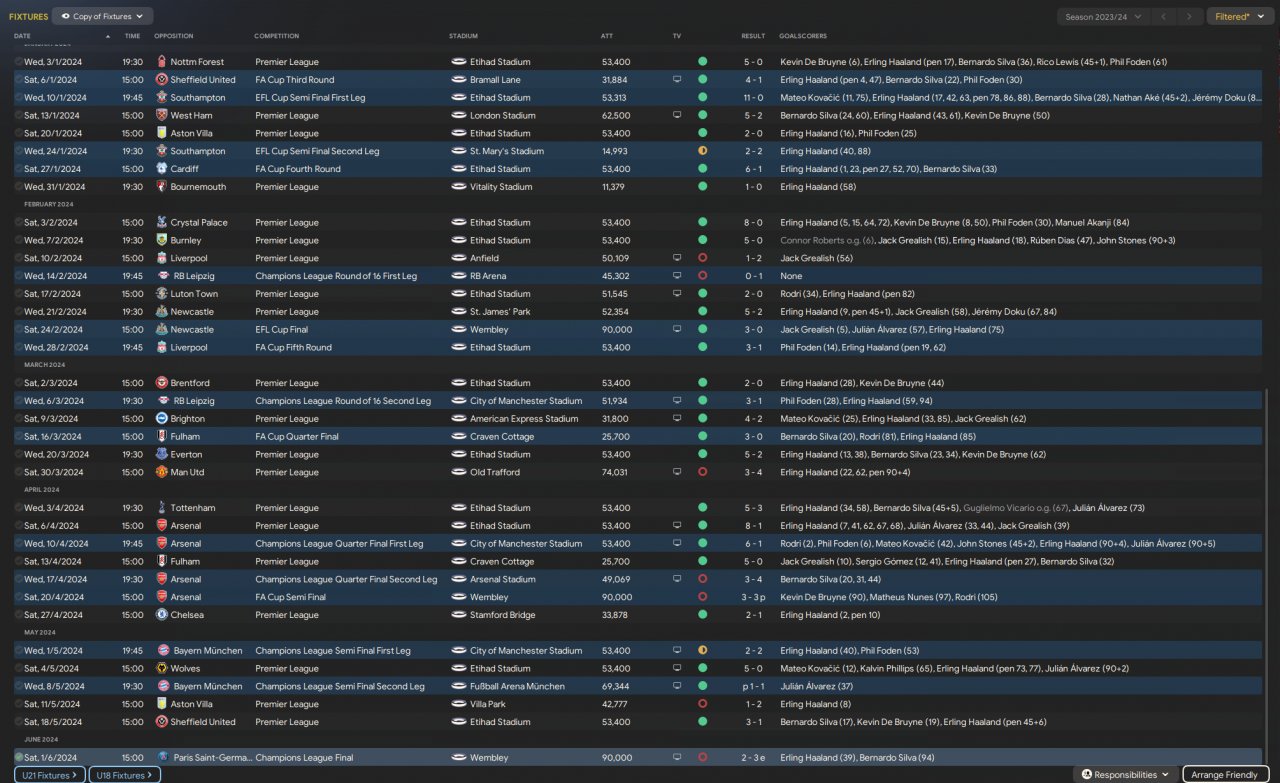Click the Fußball Arena München stadium name
This screenshot has height=783, width=1280.
pyautogui.click(x=517, y=687)
